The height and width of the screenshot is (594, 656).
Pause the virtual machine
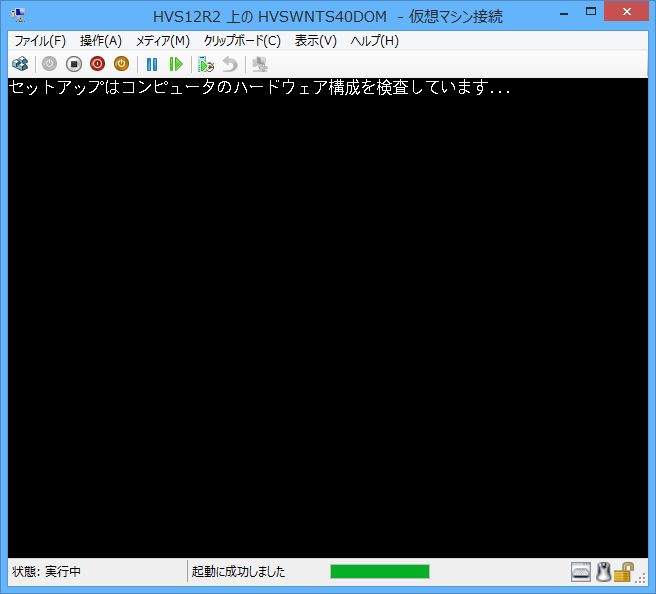click(152, 64)
